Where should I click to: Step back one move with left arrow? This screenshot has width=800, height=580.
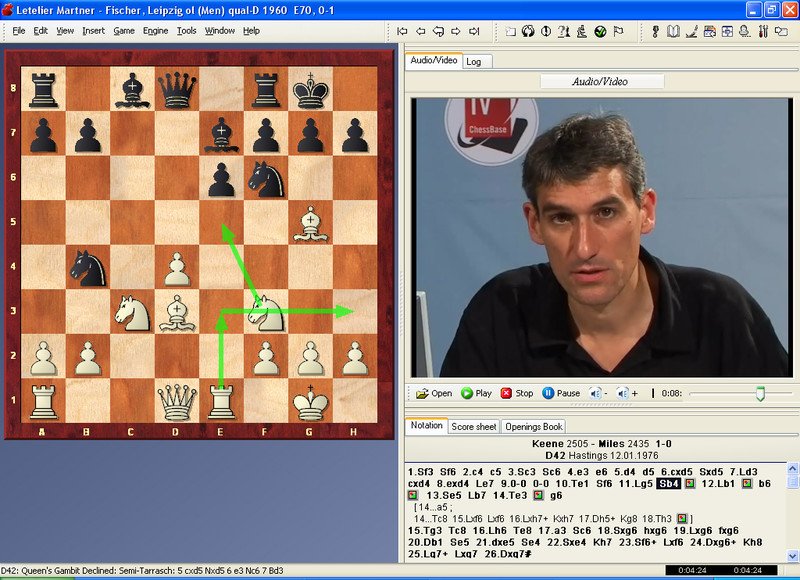(x=420, y=32)
